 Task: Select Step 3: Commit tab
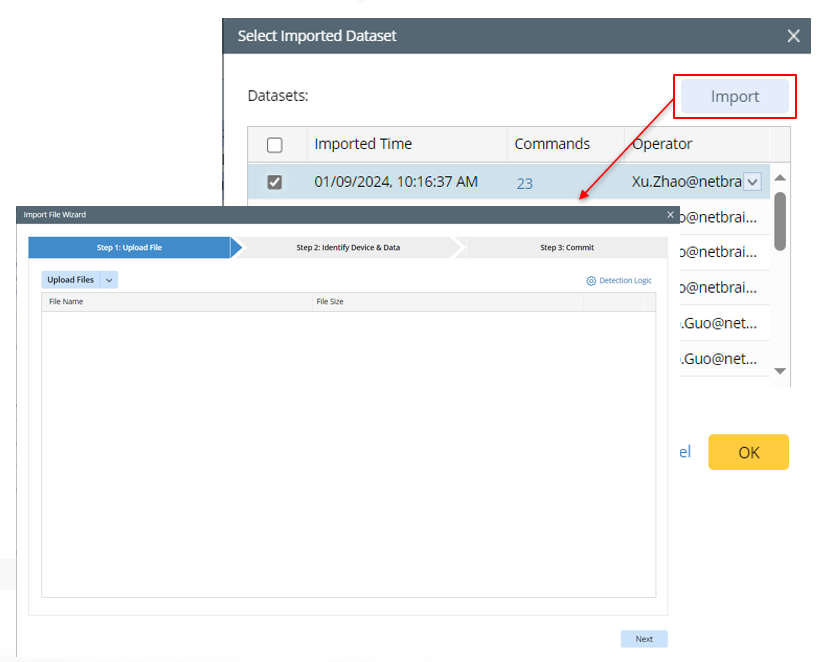567,248
